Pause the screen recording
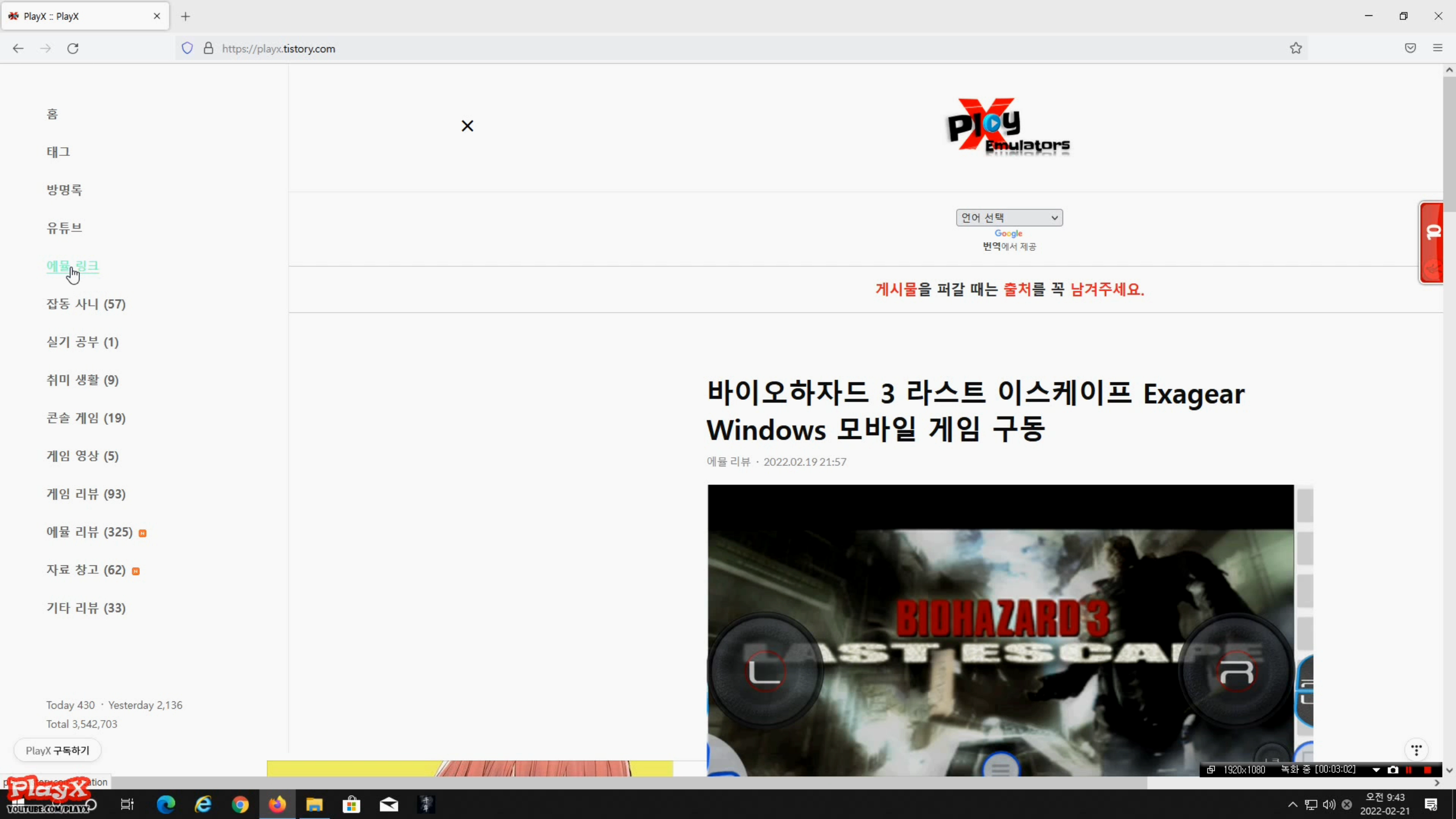The image size is (1456, 819). pyautogui.click(x=1409, y=770)
